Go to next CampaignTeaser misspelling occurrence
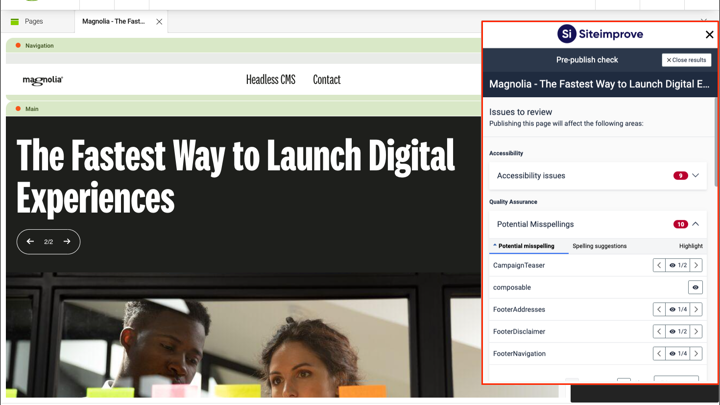Screen dimensions: 720x405 pos(696,266)
